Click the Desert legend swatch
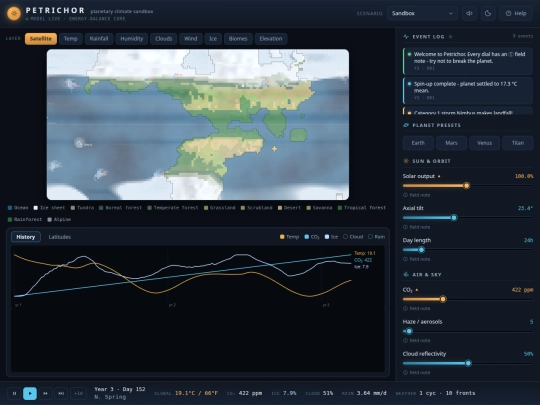The width and height of the screenshot is (540, 405). (280, 208)
